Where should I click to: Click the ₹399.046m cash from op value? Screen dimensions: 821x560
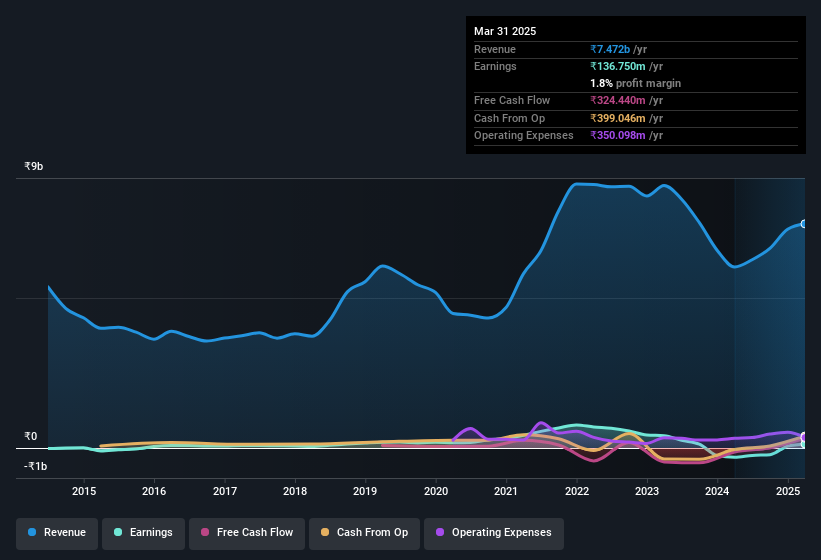pyautogui.click(x=618, y=118)
